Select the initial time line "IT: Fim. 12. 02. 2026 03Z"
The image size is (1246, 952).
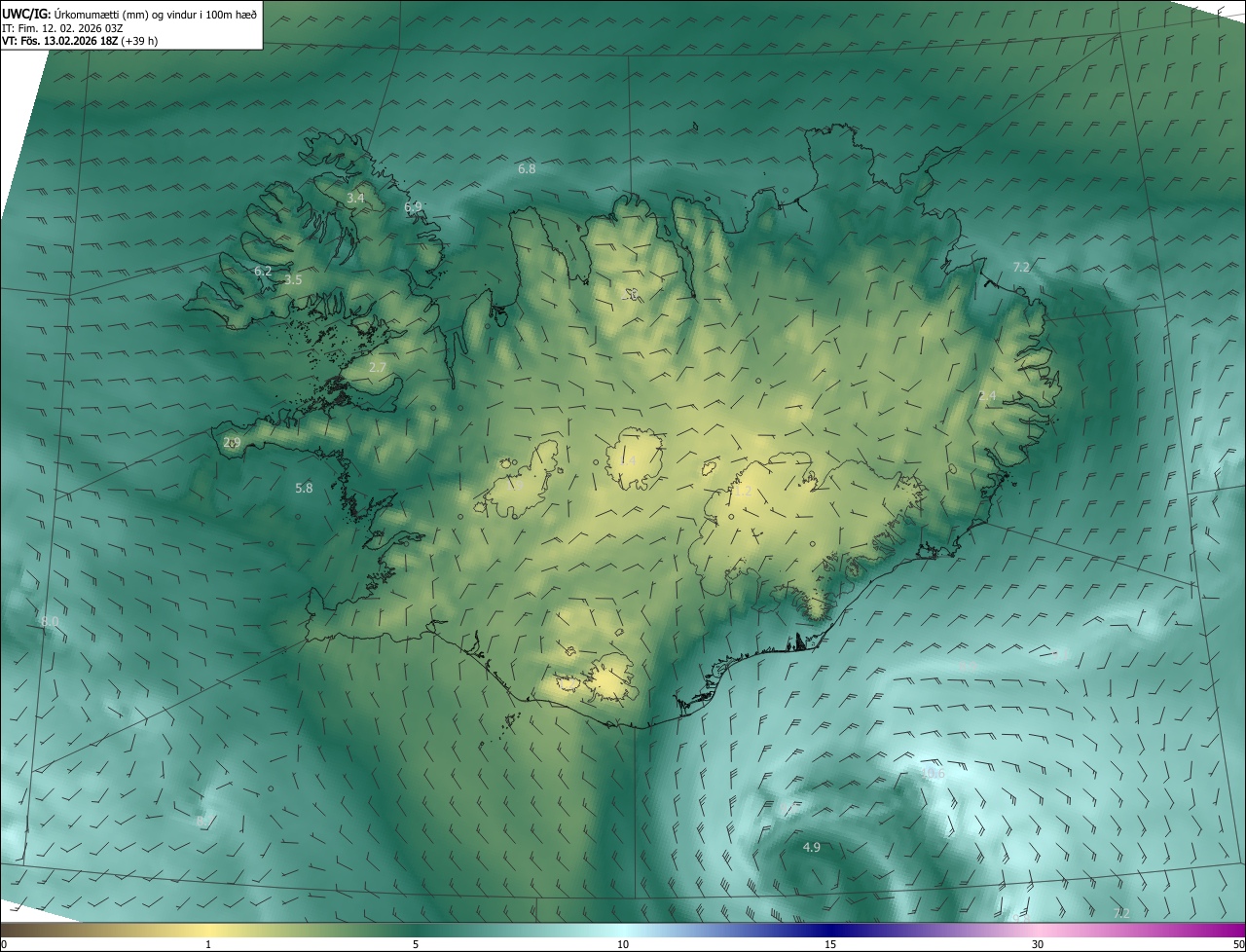62,27
